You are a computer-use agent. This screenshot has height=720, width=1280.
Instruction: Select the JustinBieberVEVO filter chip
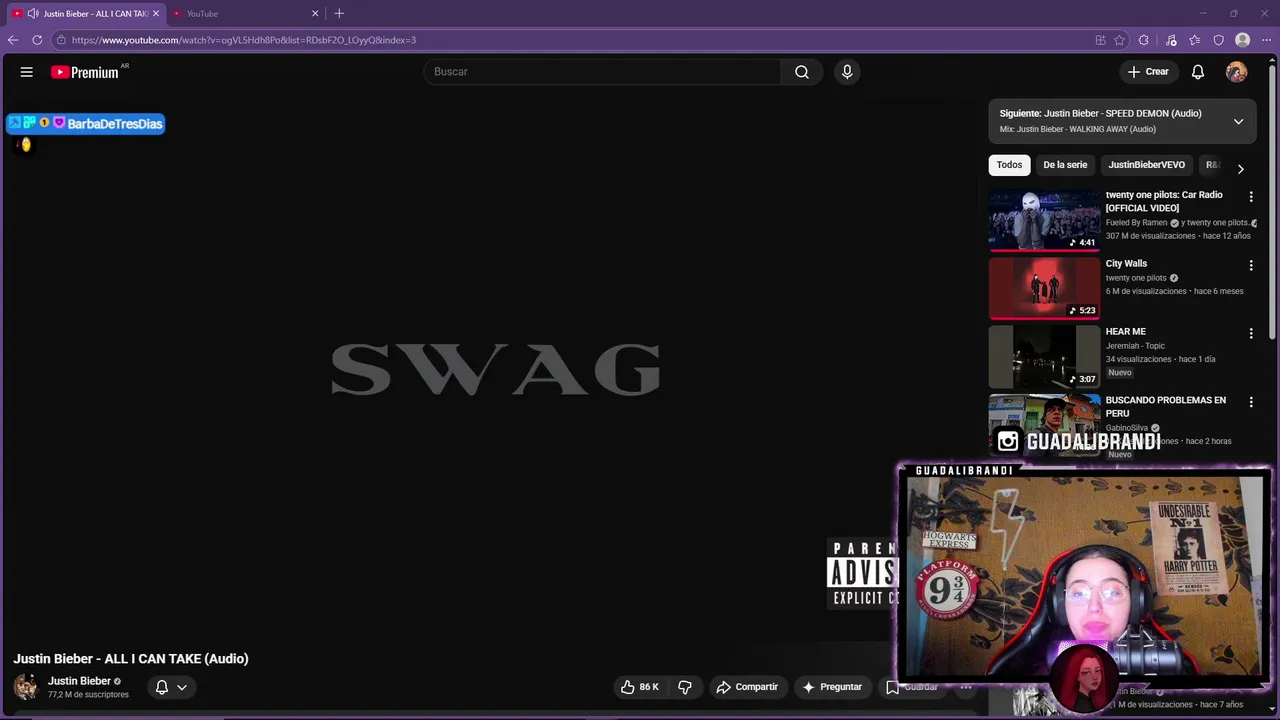[x=1146, y=165]
